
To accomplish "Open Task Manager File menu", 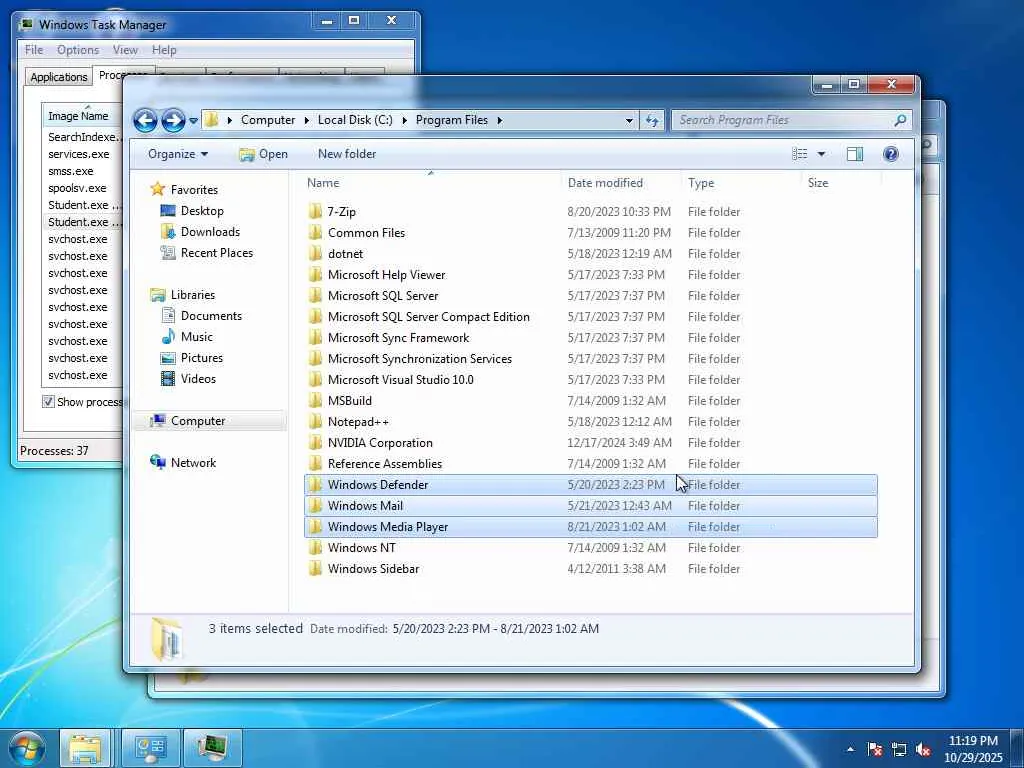I will coord(34,50).
